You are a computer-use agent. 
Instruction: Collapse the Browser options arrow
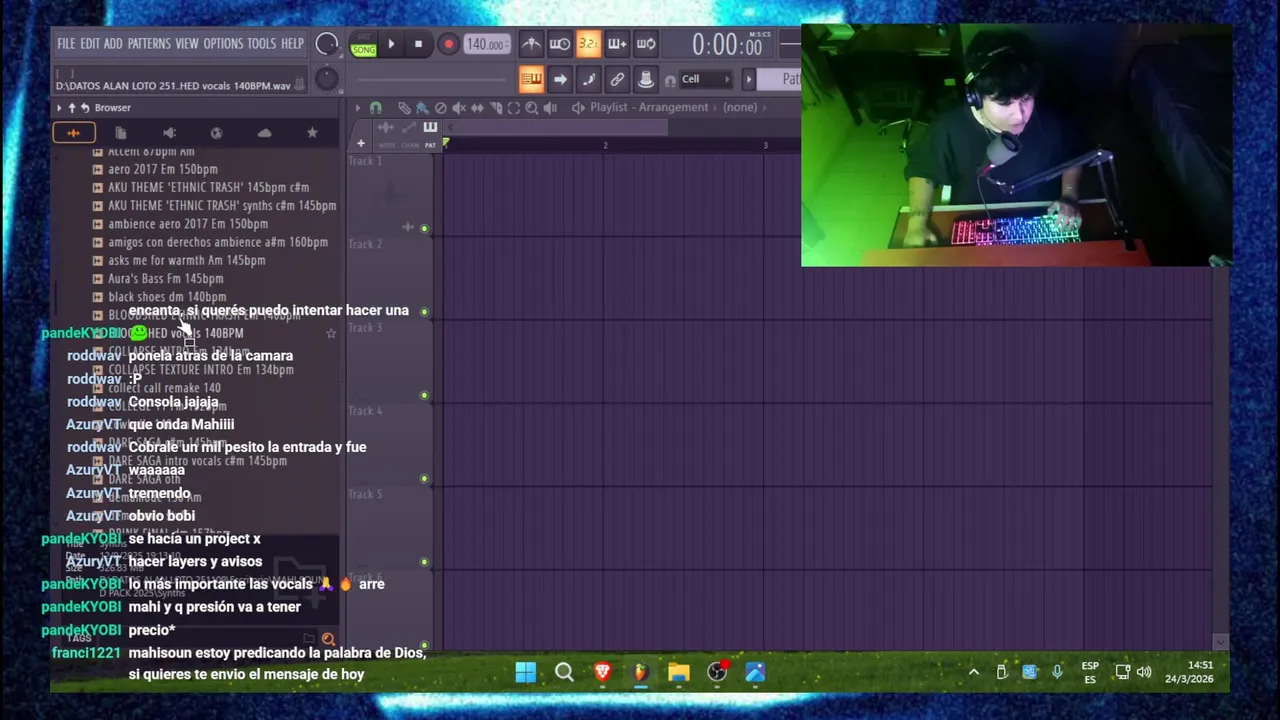pos(59,107)
